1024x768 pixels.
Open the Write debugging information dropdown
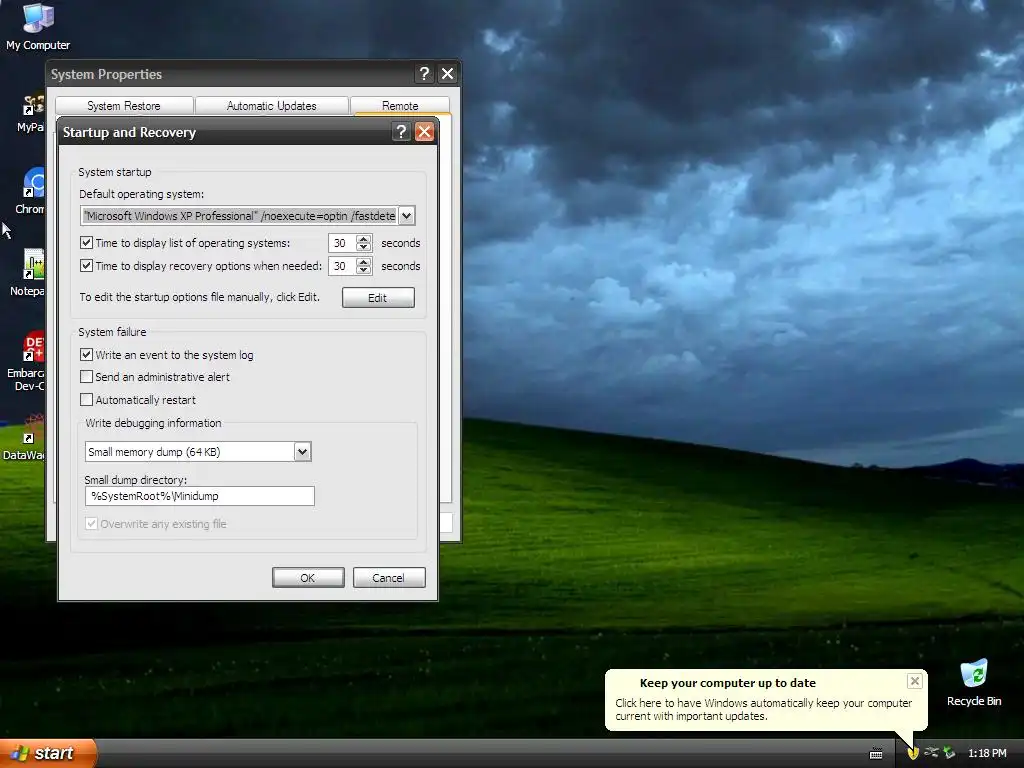tap(302, 451)
